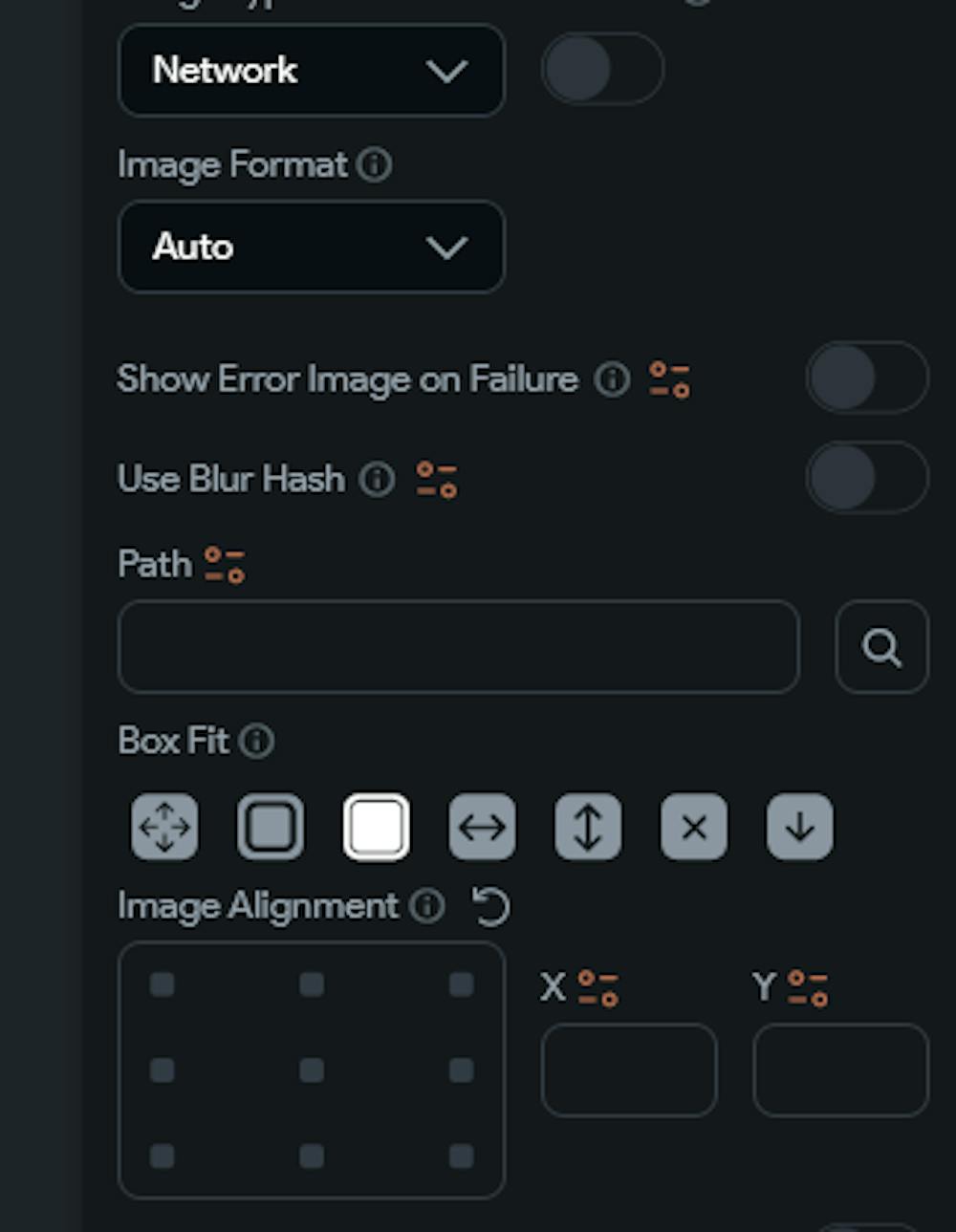Focus the X alignment input box

click(628, 1070)
